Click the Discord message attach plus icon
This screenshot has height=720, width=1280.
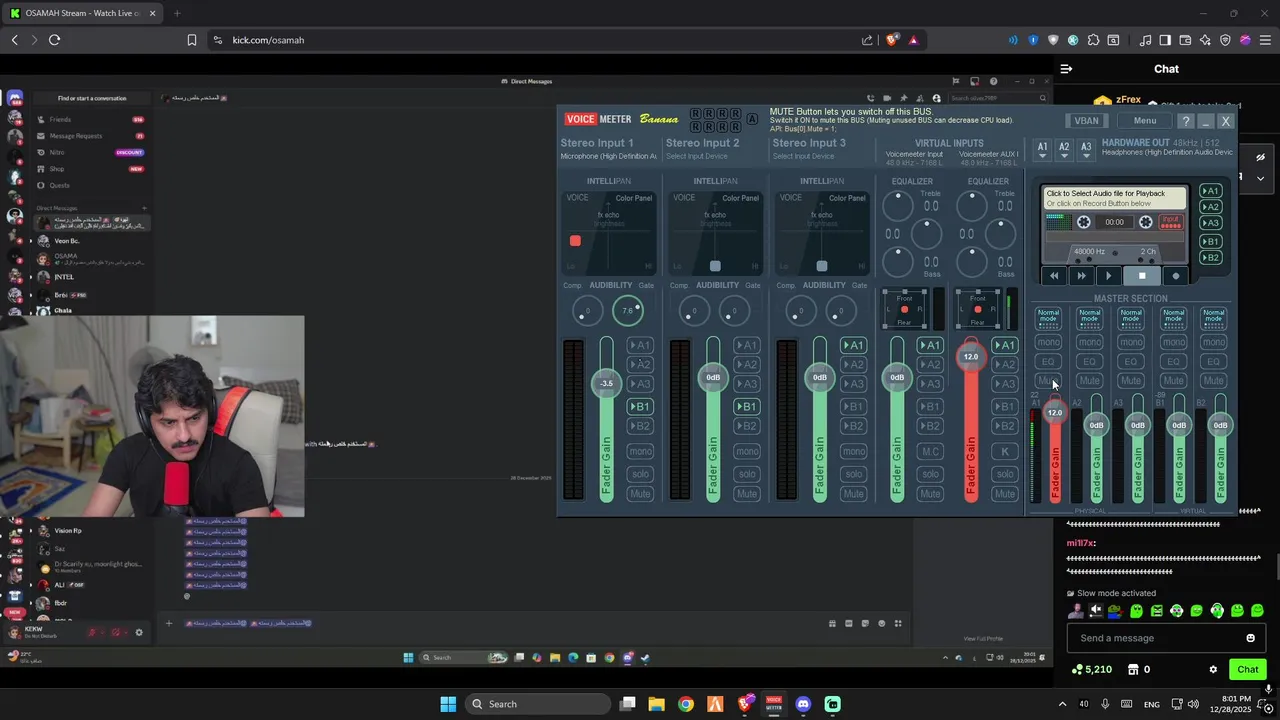pyautogui.click(x=169, y=623)
